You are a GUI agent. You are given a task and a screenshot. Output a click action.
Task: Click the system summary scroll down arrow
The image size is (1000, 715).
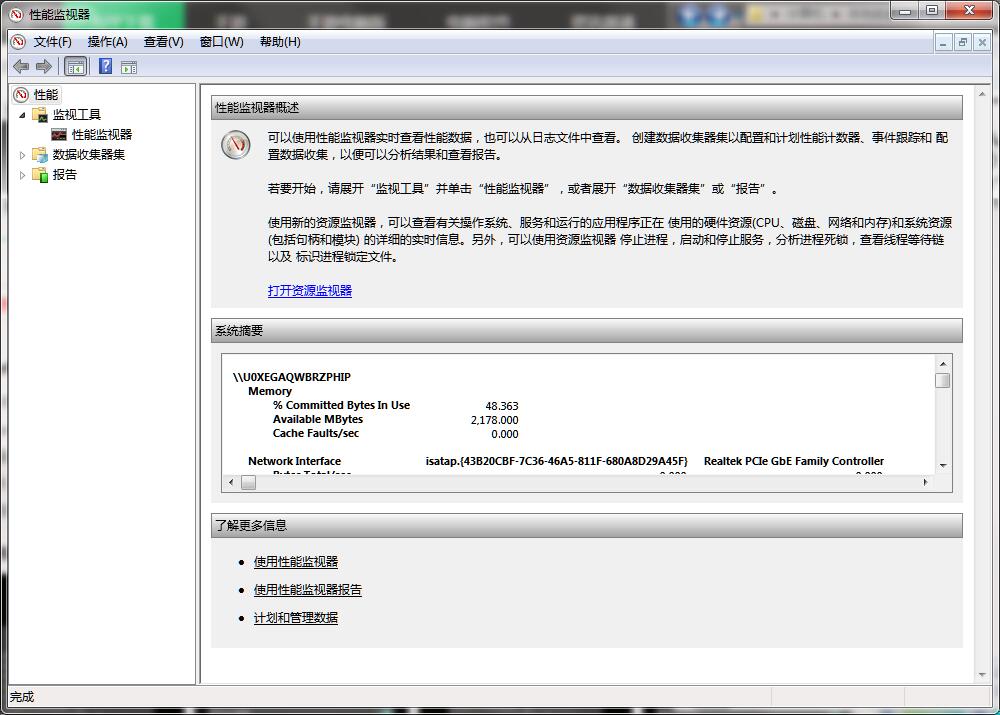[x=943, y=466]
